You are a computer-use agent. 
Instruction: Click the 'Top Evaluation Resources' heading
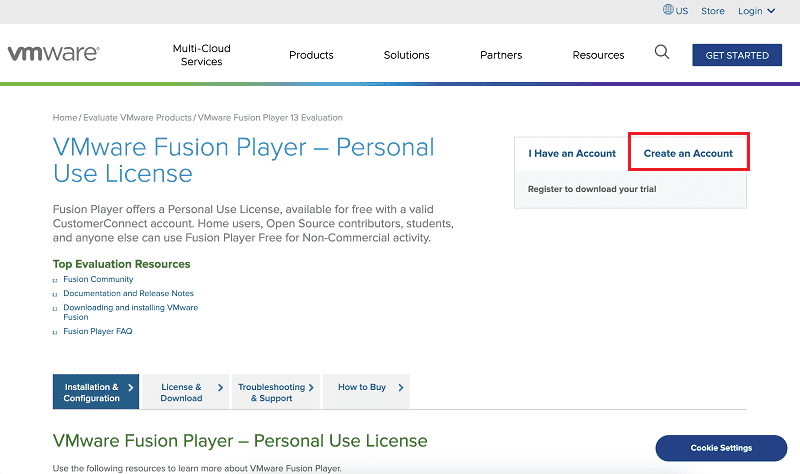tap(121, 264)
